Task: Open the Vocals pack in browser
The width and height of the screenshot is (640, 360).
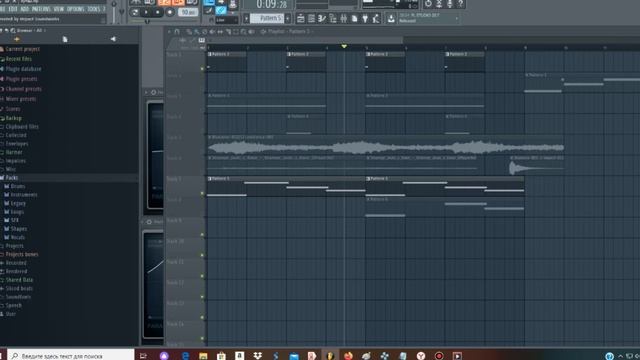Action: coord(18,237)
